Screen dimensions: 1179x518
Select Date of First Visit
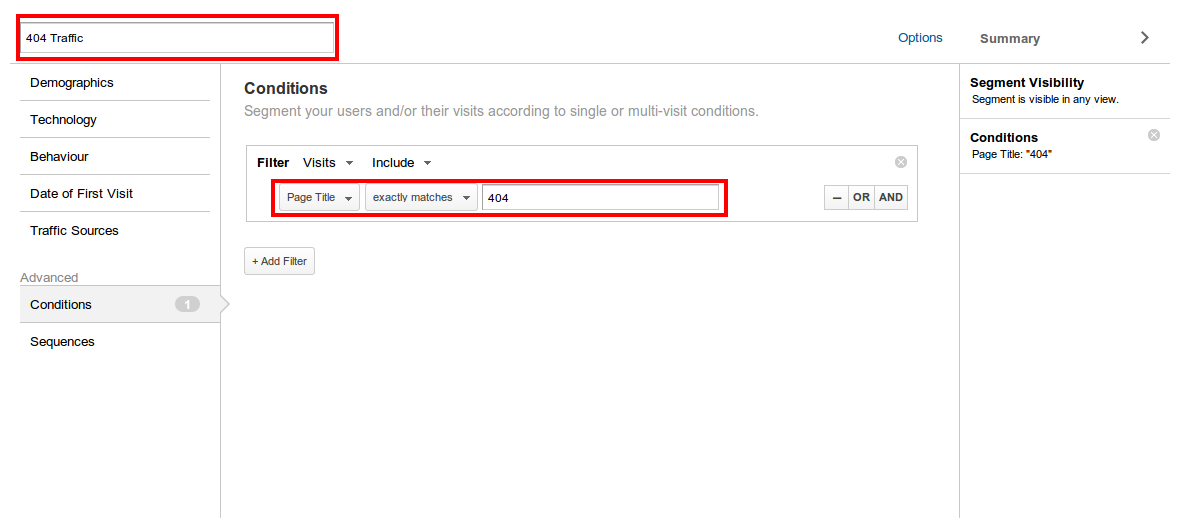pyautogui.click(x=81, y=194)
